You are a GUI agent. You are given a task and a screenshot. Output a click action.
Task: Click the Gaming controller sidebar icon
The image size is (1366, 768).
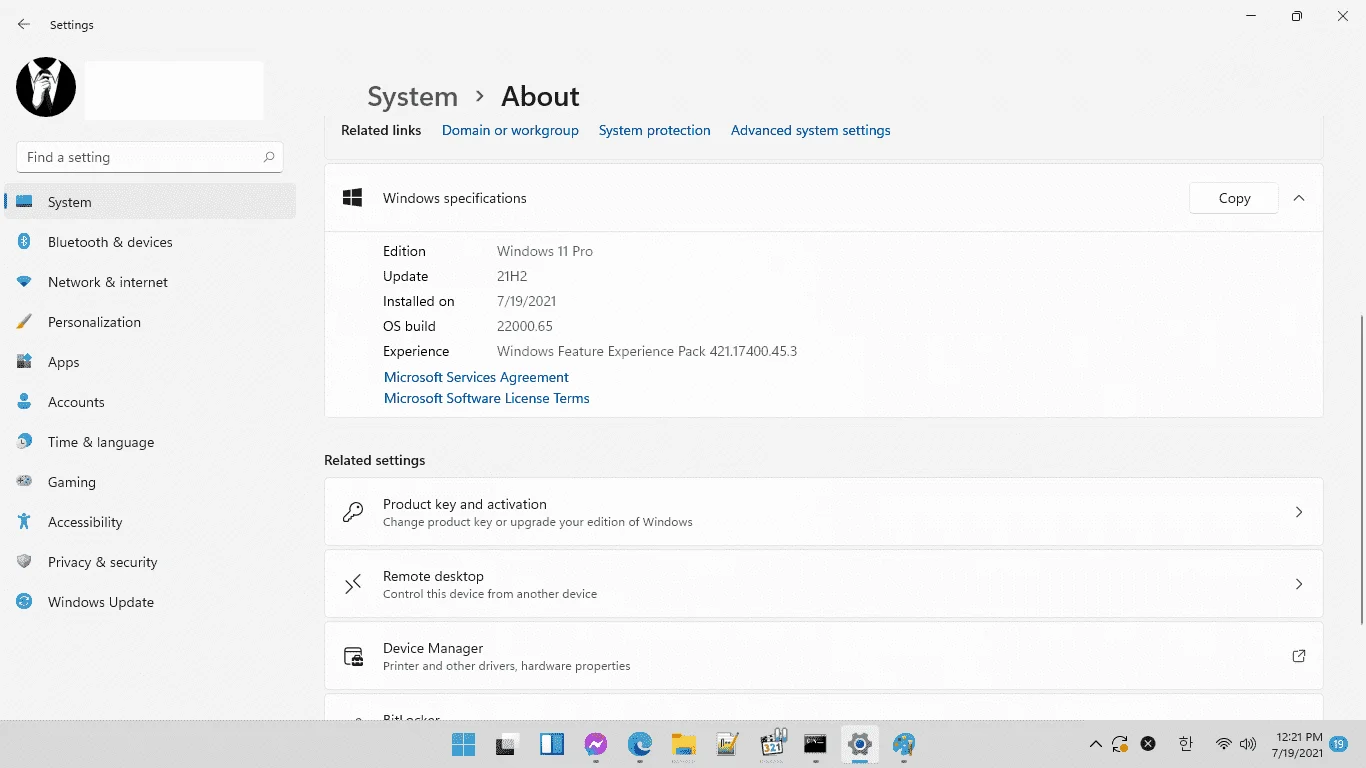(25, 482)
